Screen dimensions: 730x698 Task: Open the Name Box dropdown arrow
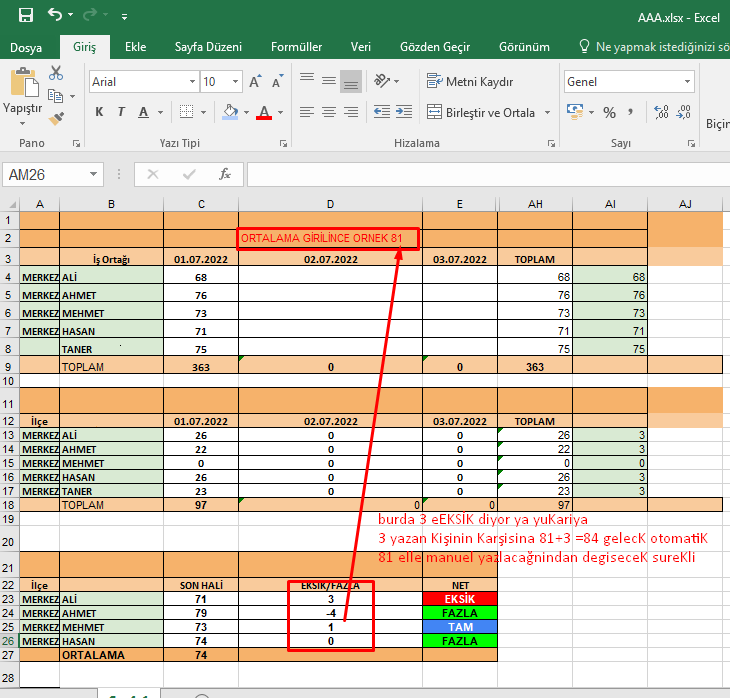coord(94,175)
